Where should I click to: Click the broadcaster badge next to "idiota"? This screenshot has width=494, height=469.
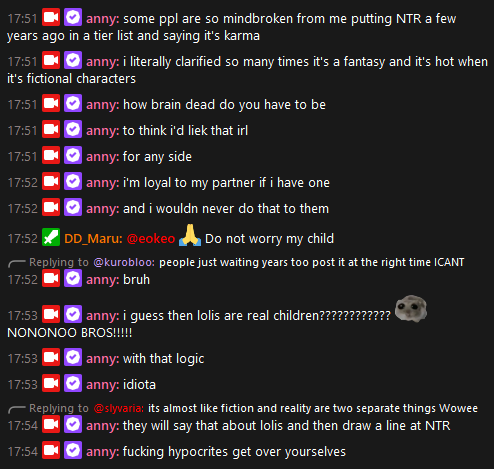click(51, 383)
